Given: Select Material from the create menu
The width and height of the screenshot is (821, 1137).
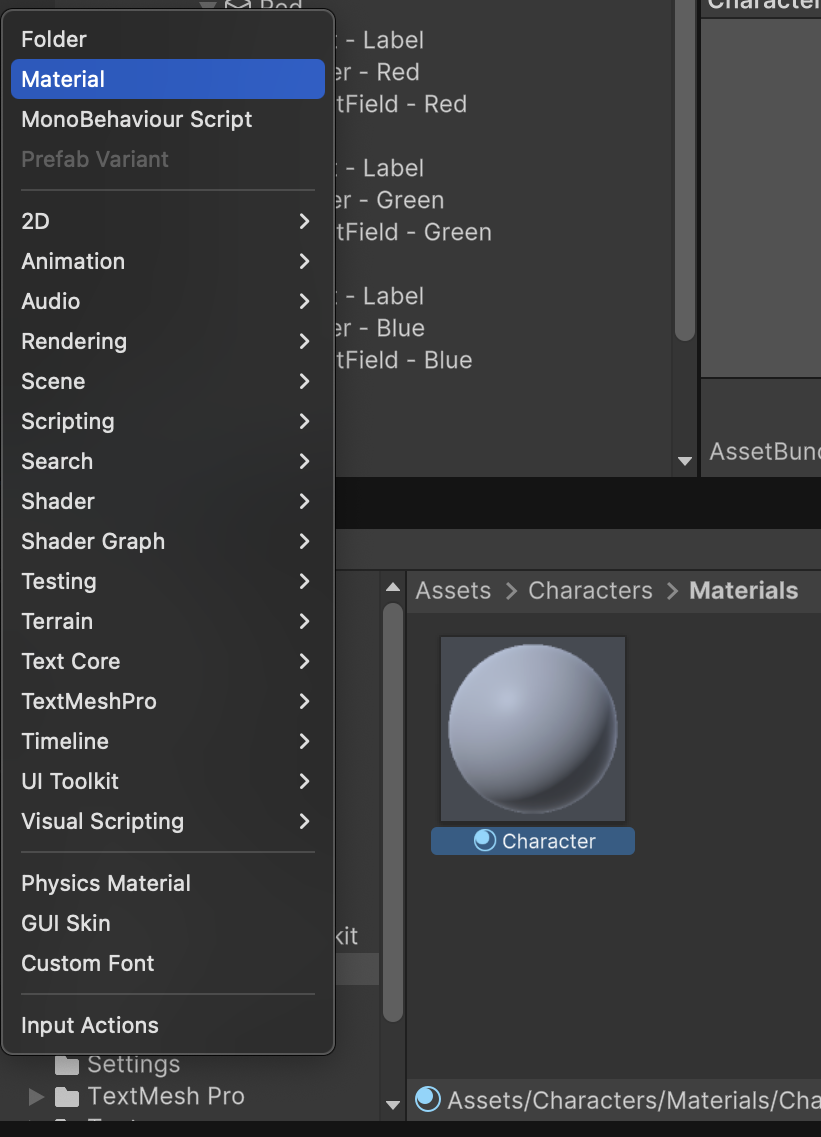Looking at the screenshot, I should coord(64,79).
